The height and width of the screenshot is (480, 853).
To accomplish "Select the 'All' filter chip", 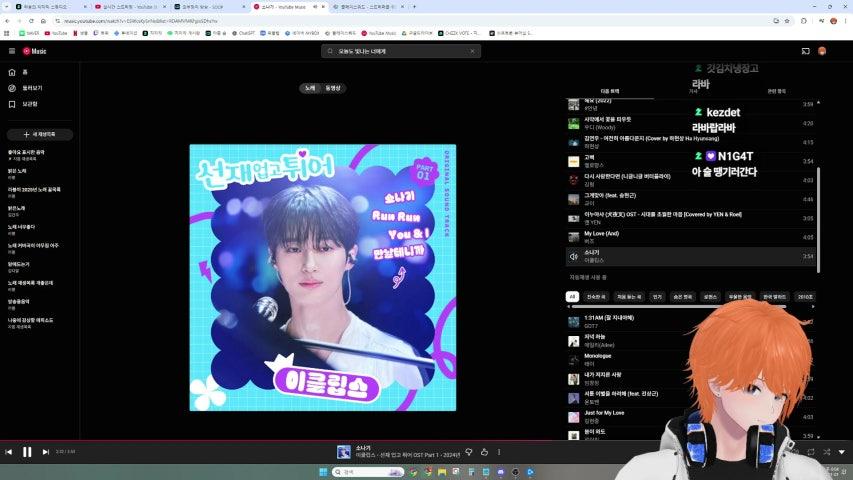I will tap(572, 297).
